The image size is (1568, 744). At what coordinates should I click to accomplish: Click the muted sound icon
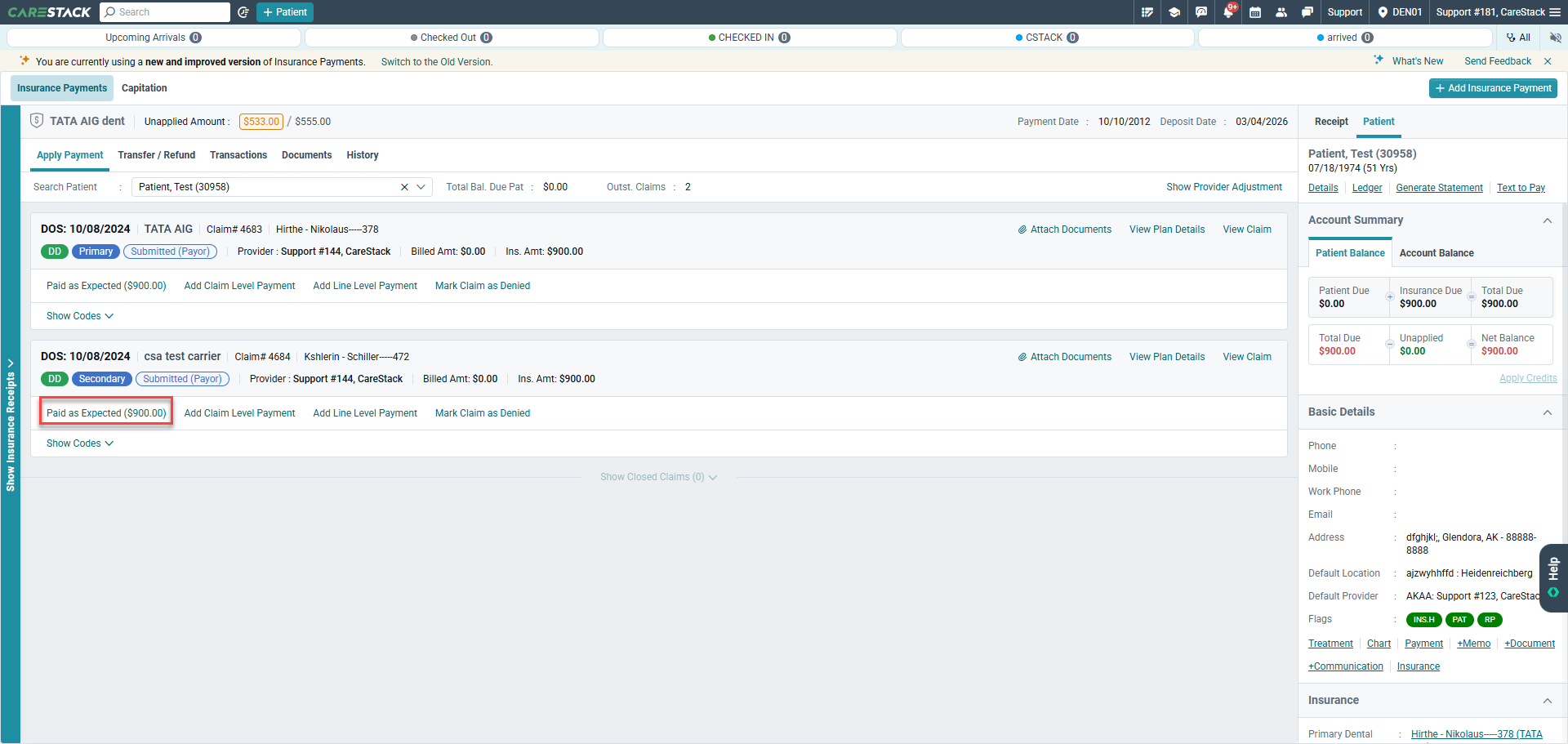[x=1555, y=38]
